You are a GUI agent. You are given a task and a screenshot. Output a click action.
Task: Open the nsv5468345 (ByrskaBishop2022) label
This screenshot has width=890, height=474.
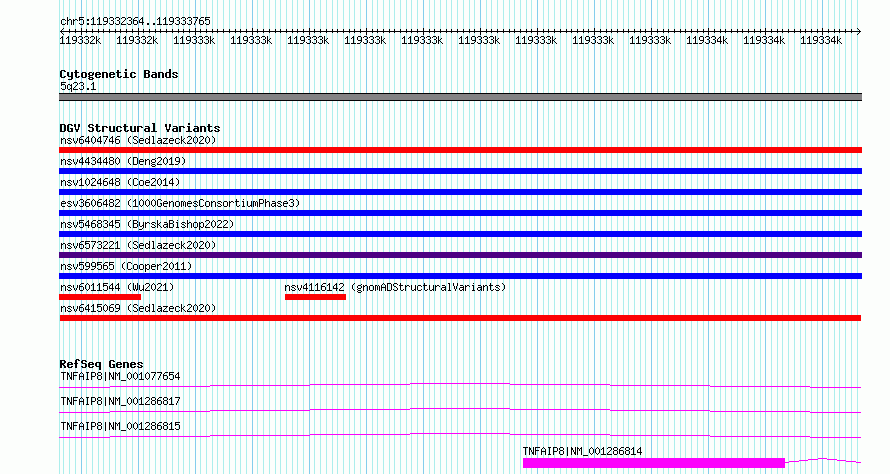pos(147,224)
